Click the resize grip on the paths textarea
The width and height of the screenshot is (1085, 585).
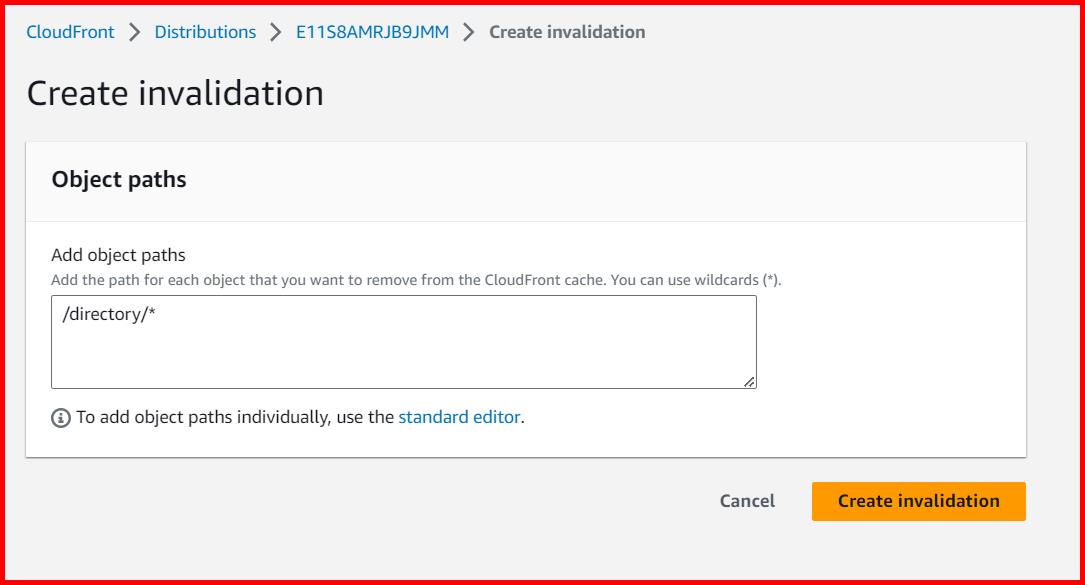pyautogui.click(x=750, y=381)
